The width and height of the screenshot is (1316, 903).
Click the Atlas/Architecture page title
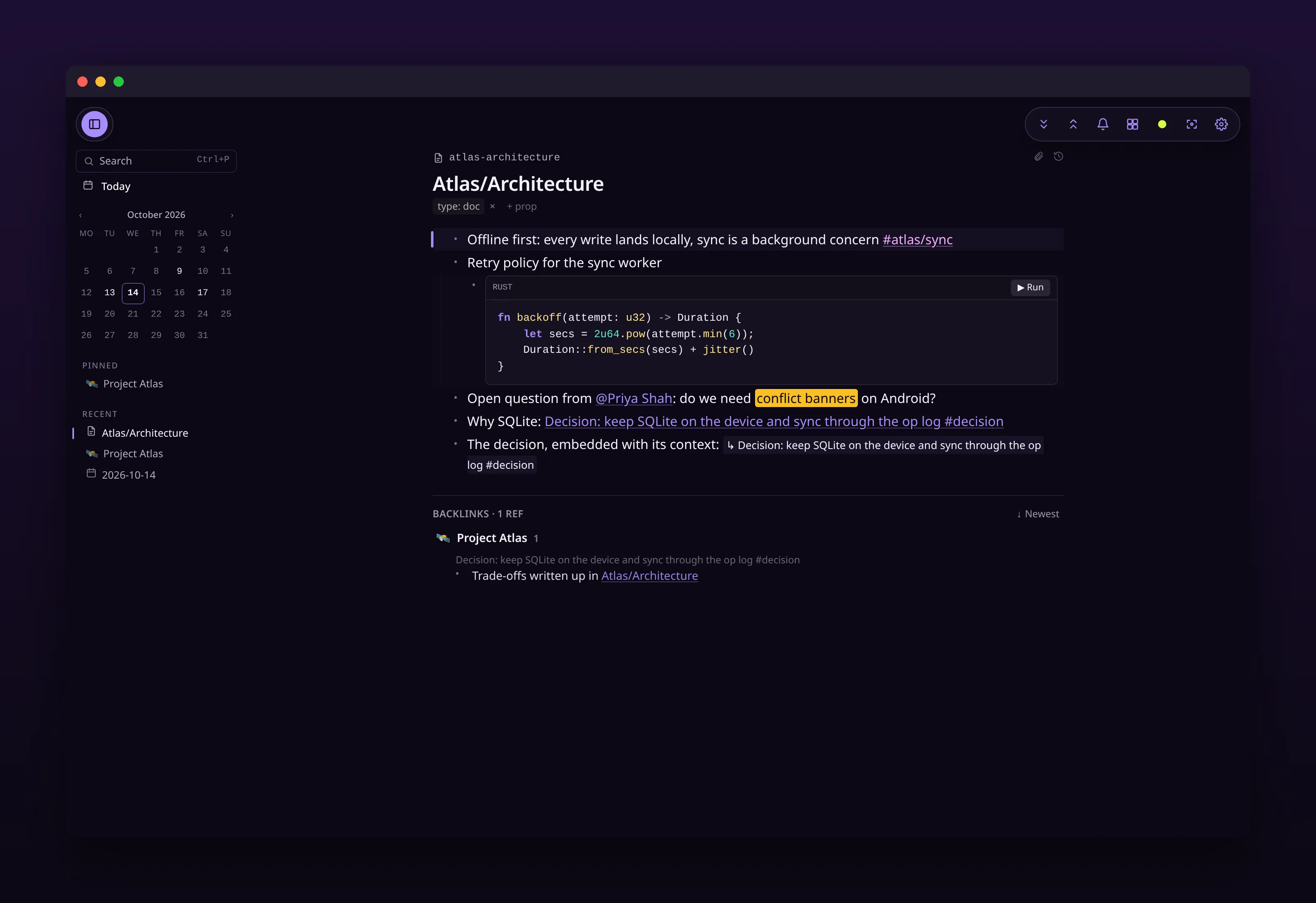518,184
